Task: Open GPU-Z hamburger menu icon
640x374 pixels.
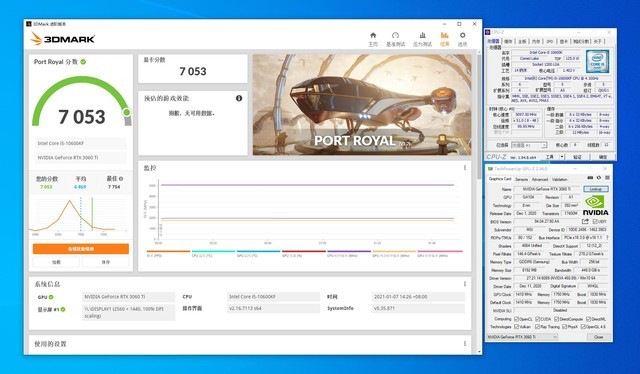Action: coord(607,178)
